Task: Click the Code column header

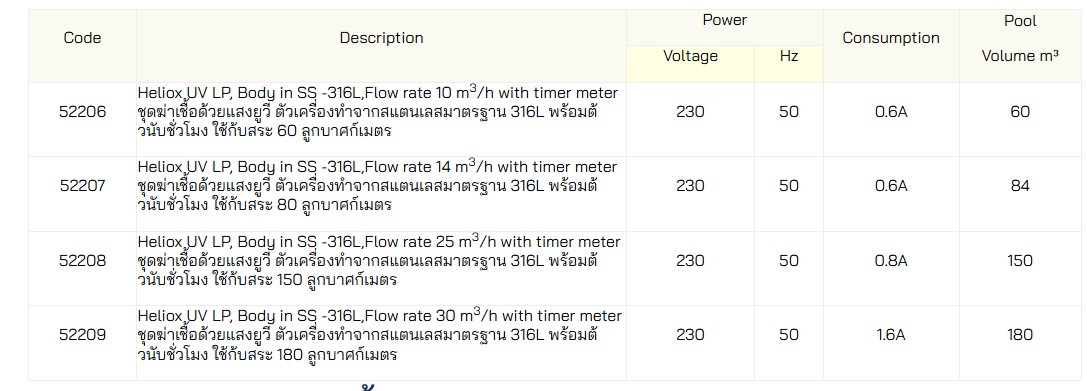Action: point(82,37)
